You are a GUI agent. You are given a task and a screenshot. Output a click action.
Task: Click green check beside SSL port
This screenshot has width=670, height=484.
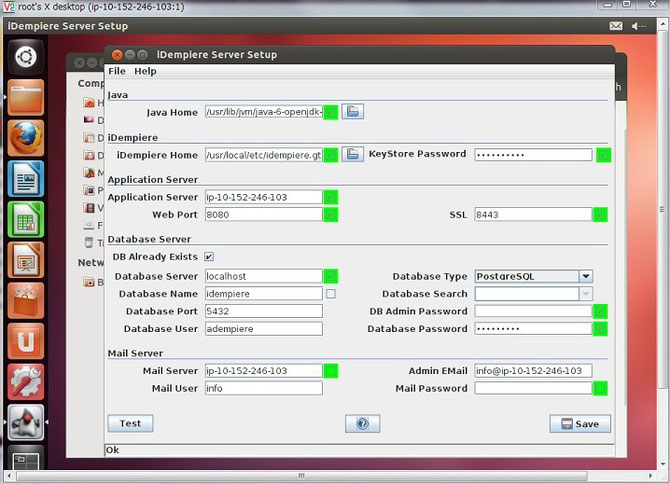tap(600, 214)
